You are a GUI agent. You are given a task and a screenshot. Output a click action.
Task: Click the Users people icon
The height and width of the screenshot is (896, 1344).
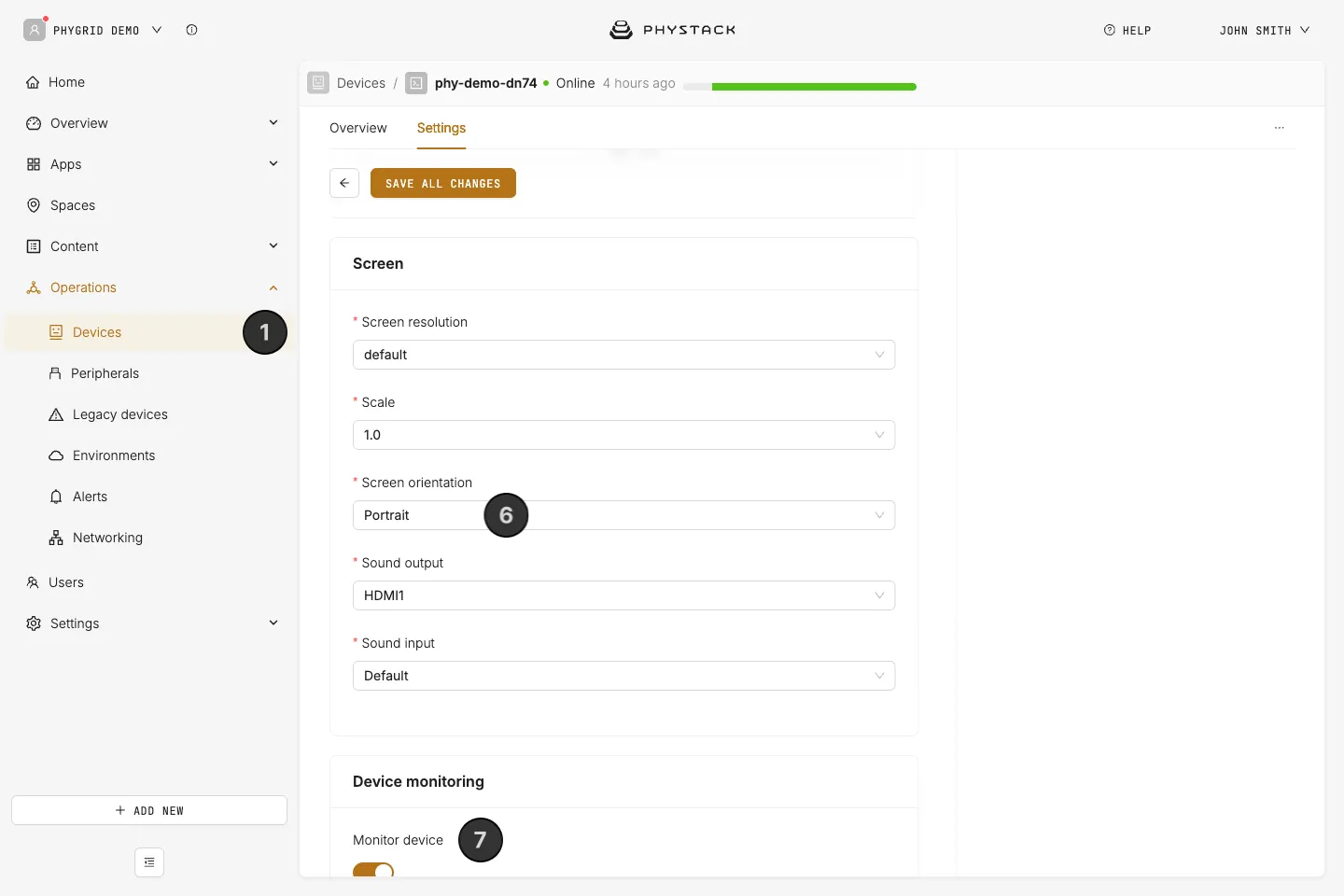pyautogui.click(x=33, y=582)
